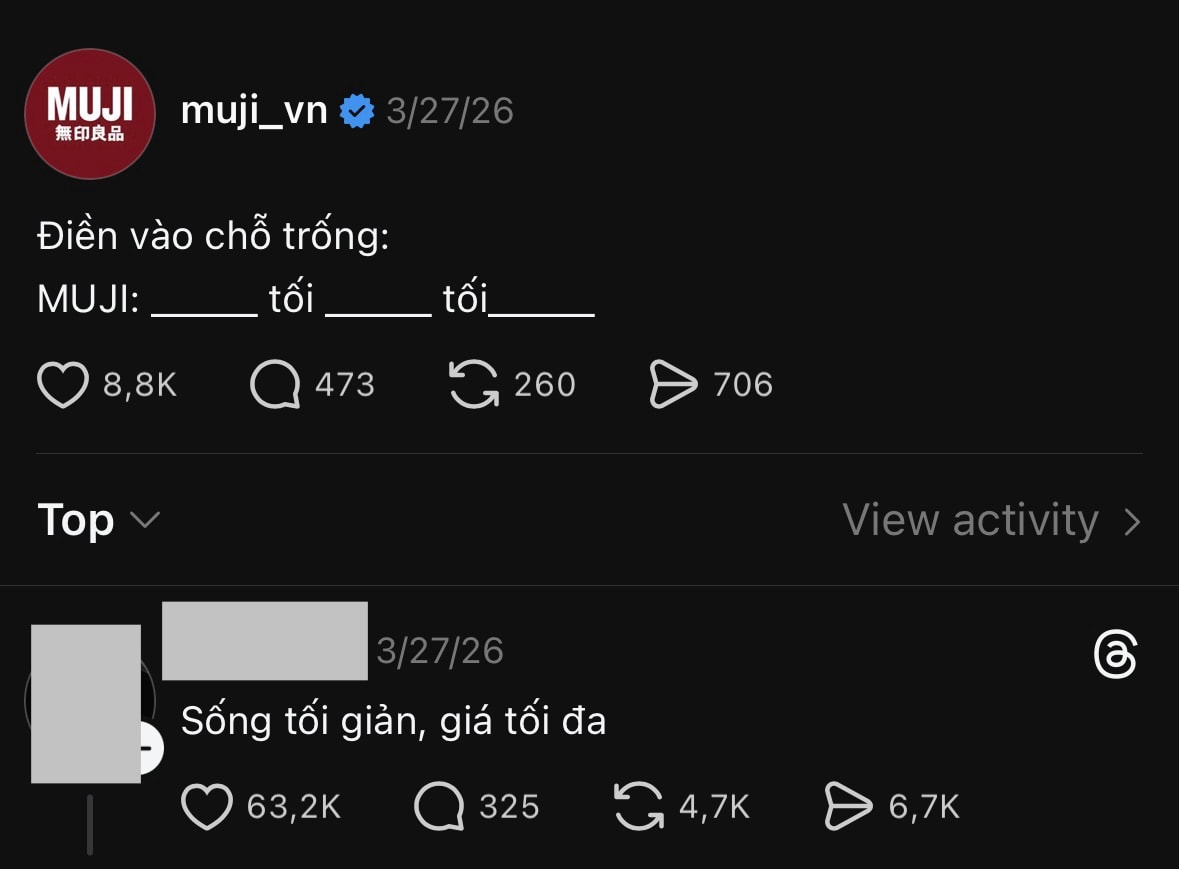Viewport: 1179px width, 869px height.
Task: Repost the top reply
Action: pyautogui.click(x=639, y=807)
